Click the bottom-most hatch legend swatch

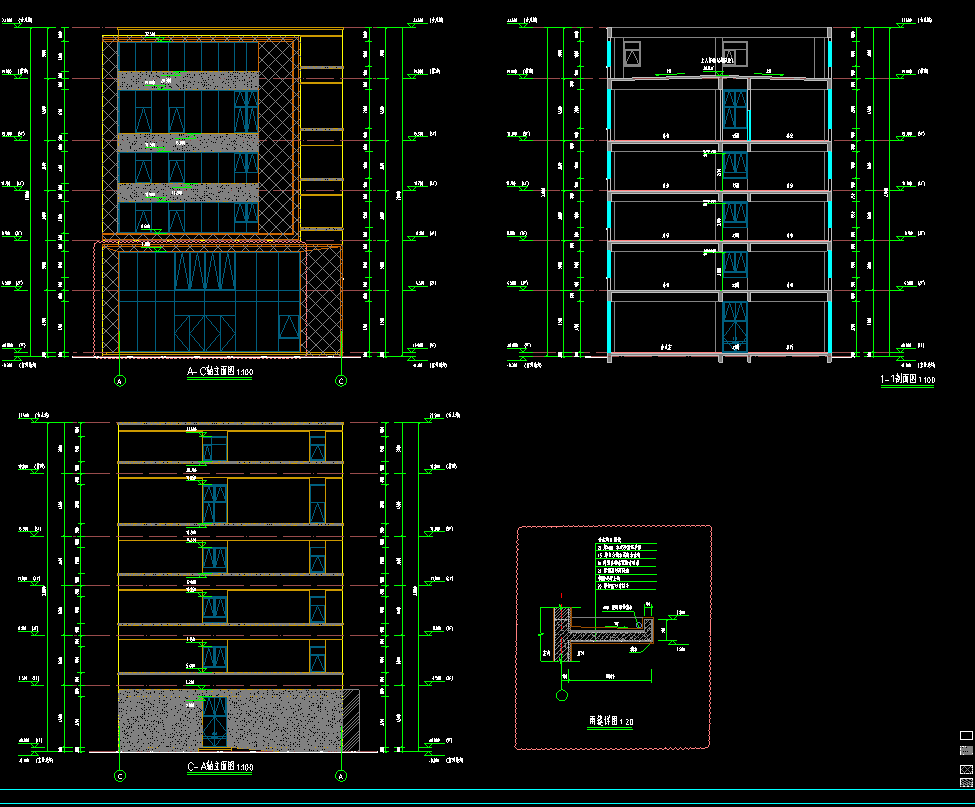point(966,783)
